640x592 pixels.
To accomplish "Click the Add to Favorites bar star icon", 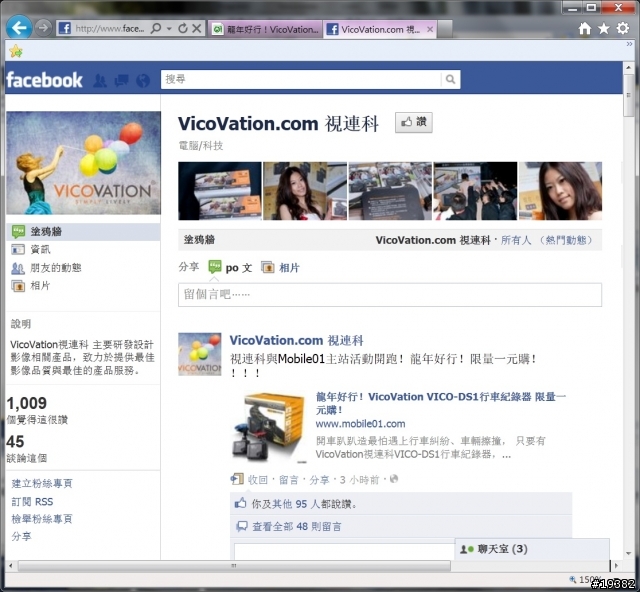I will (16, 51).
